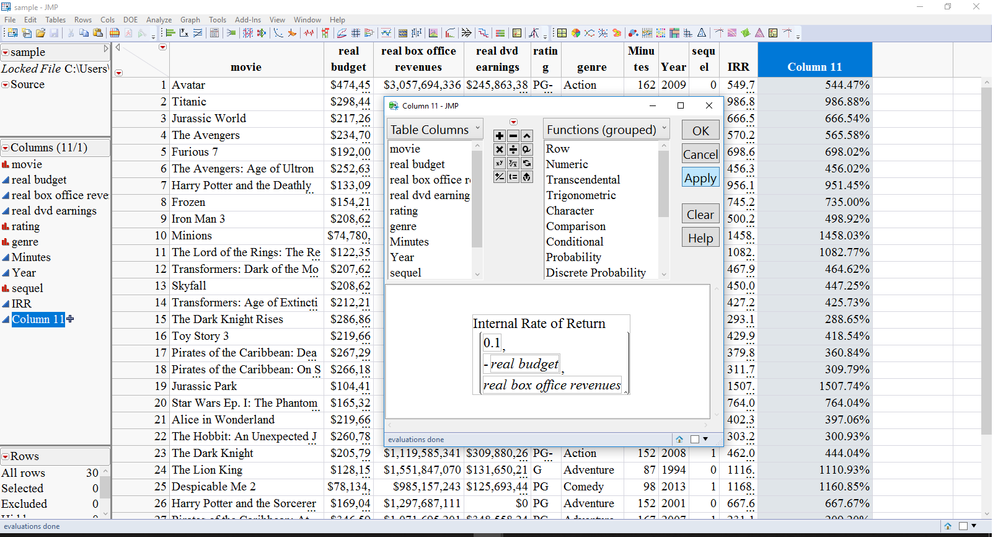Open the File menu
Screen dimensions: 998x537
(x=10, y=20)
